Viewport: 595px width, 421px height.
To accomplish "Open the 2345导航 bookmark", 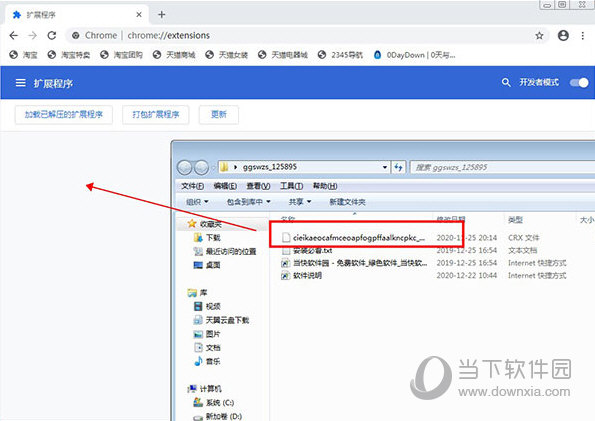I will (x=340, y=55).
